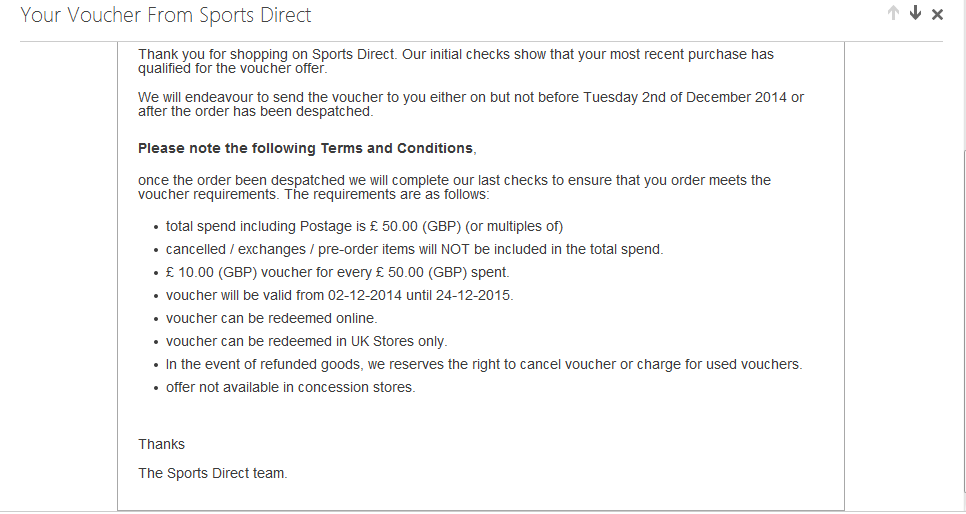Click the voucher validity dates bullet
Viewport: 966px width, 514px height.
pos(339,295)
